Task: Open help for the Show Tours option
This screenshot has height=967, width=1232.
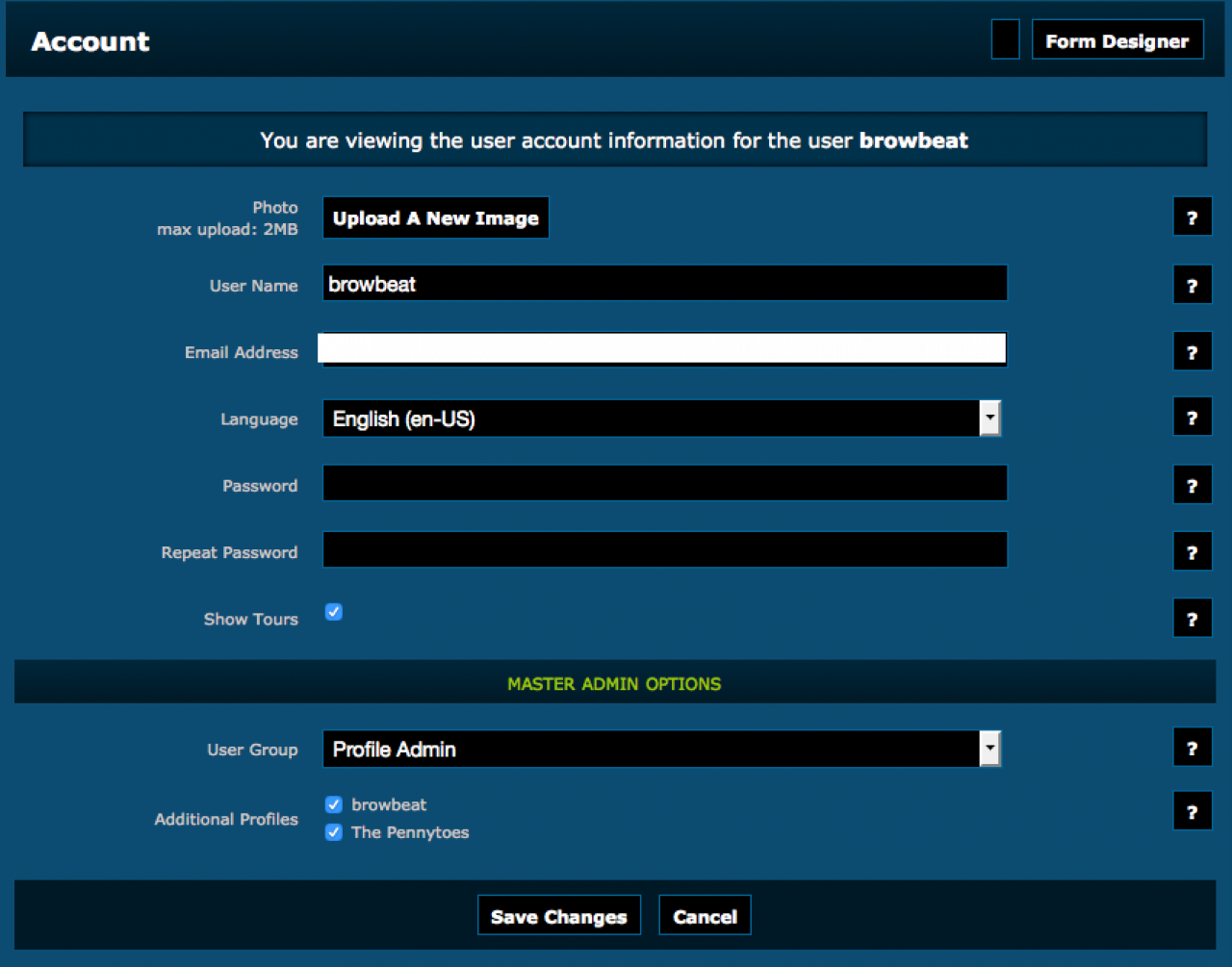Action: point(1192,618)
